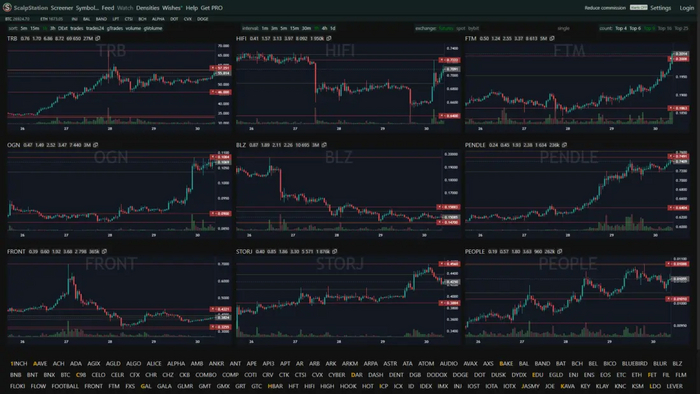
Task: Select spot exchange option
Action: click(460, 28)
